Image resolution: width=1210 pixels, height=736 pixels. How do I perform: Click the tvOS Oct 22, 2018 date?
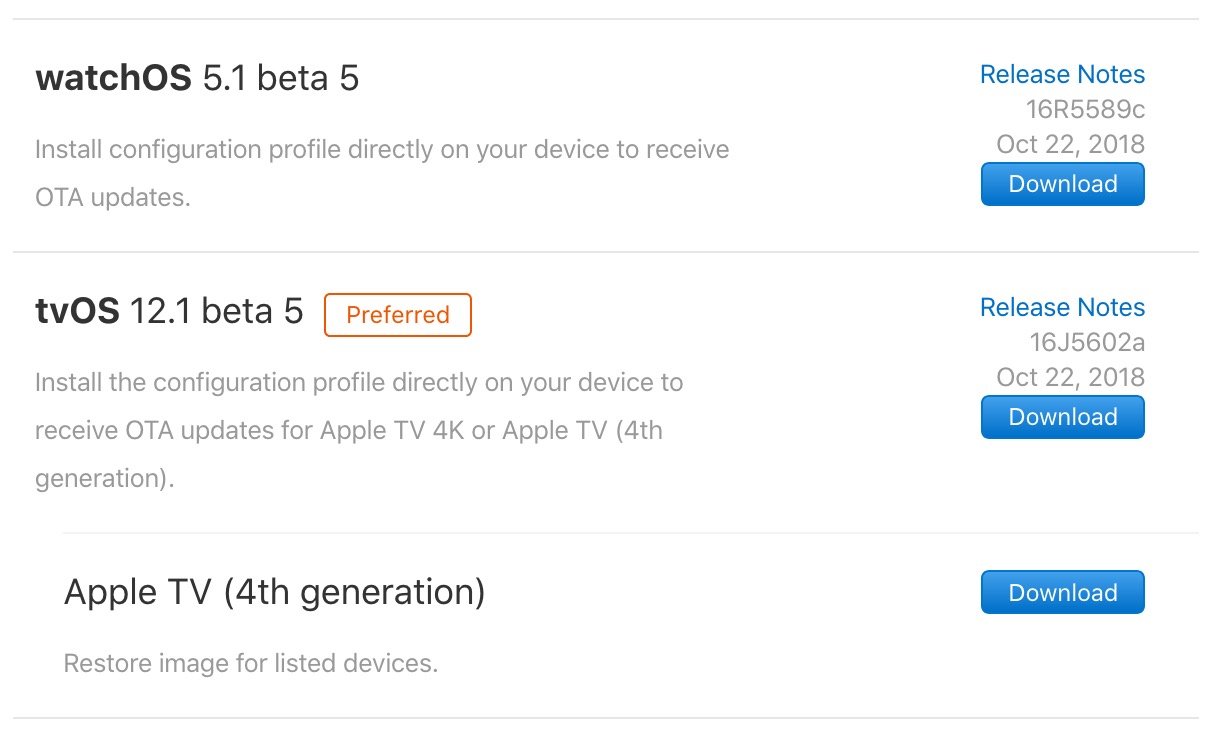(1070, 377)
